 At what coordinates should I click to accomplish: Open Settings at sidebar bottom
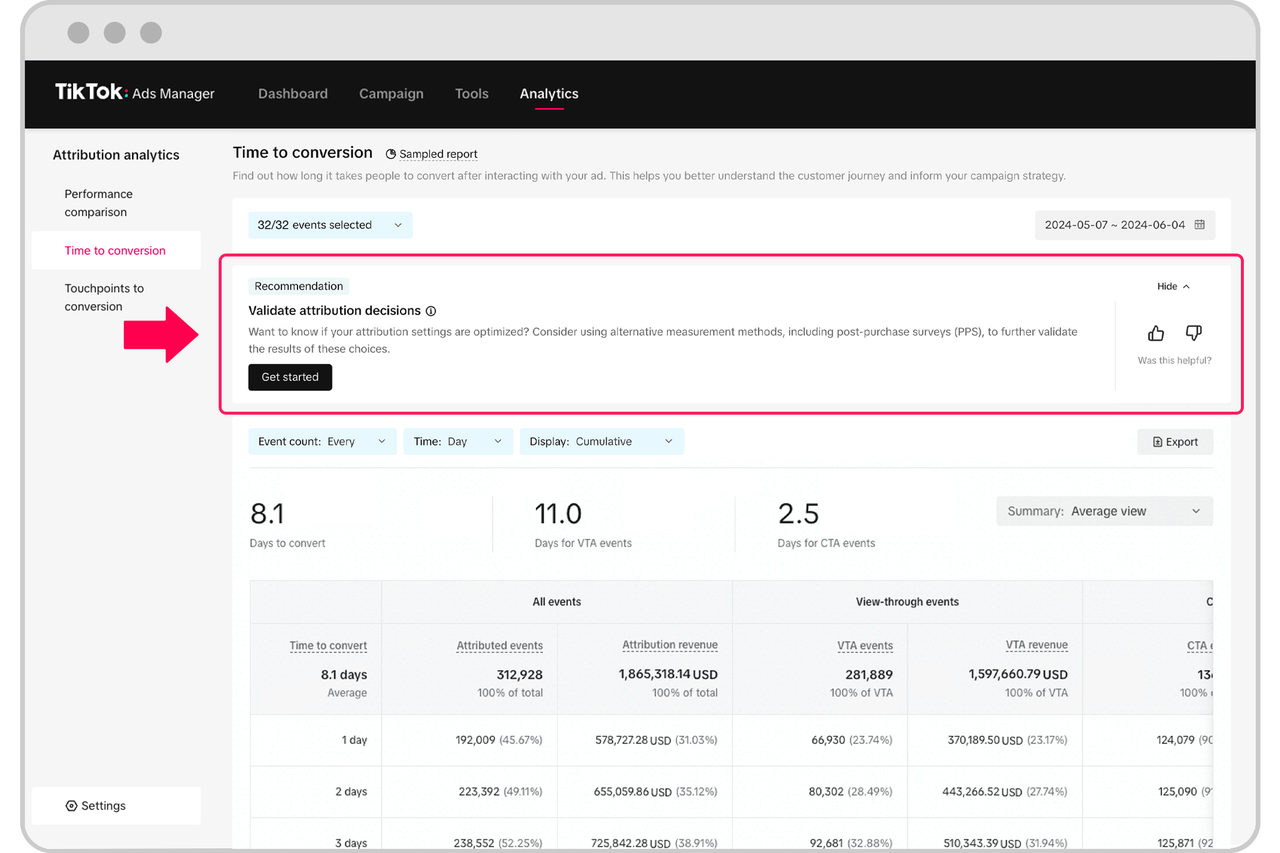coord(116,806)
